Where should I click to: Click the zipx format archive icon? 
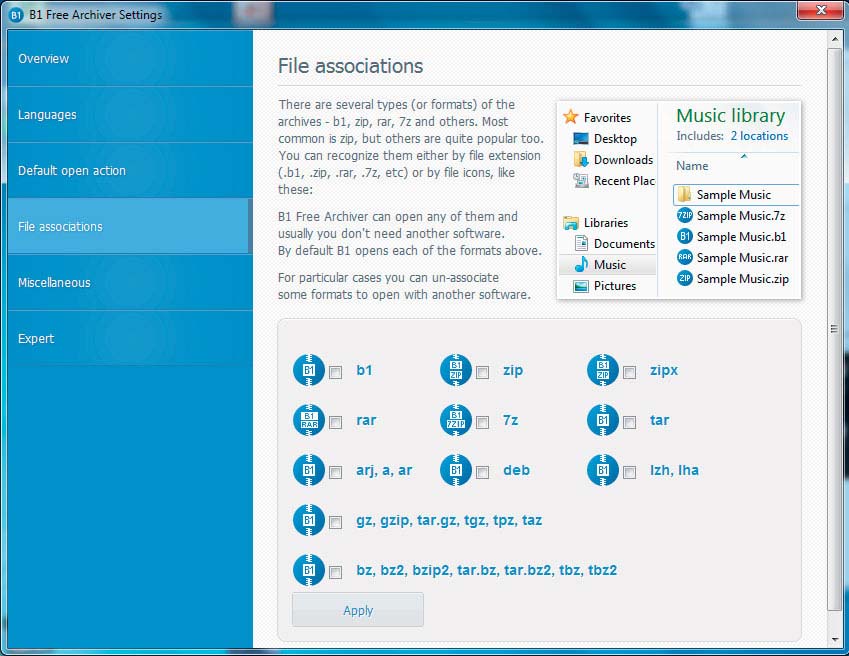click(x=603, y=370)
